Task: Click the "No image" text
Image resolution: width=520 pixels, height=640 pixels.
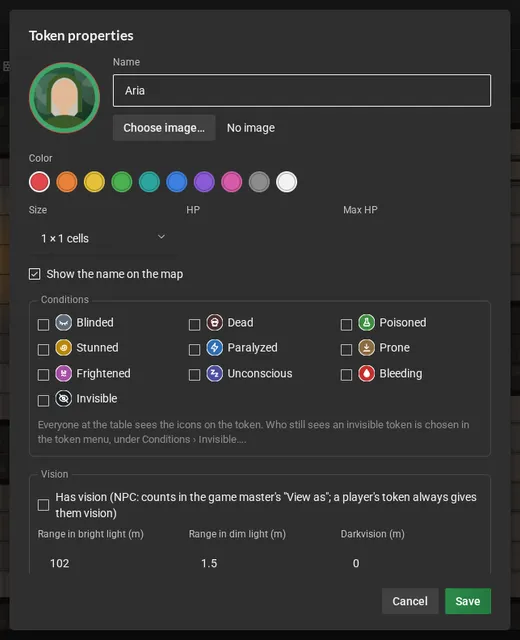Action: pyautogui.click(x=251, y=128)
